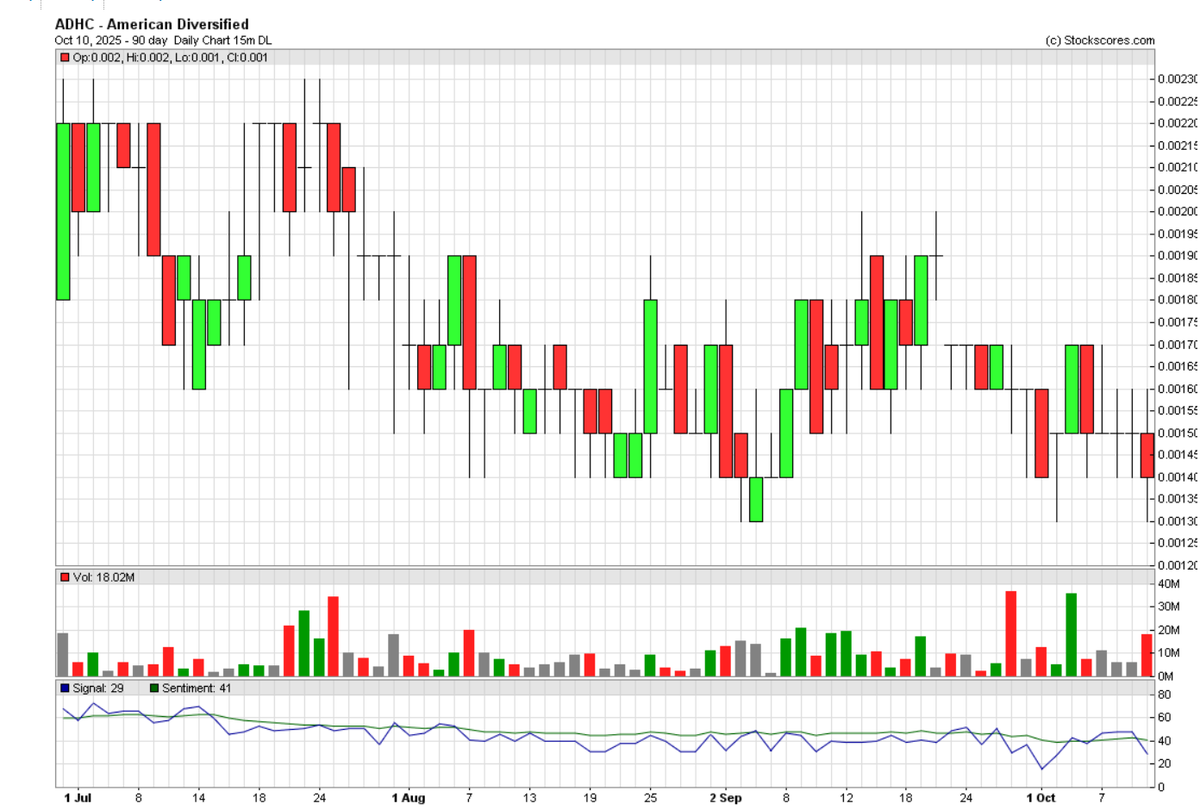The height and width of the screenshot is (810, 1200).
Task: Open the Stockscores.com copyright link
Action: click(1100, 40)
